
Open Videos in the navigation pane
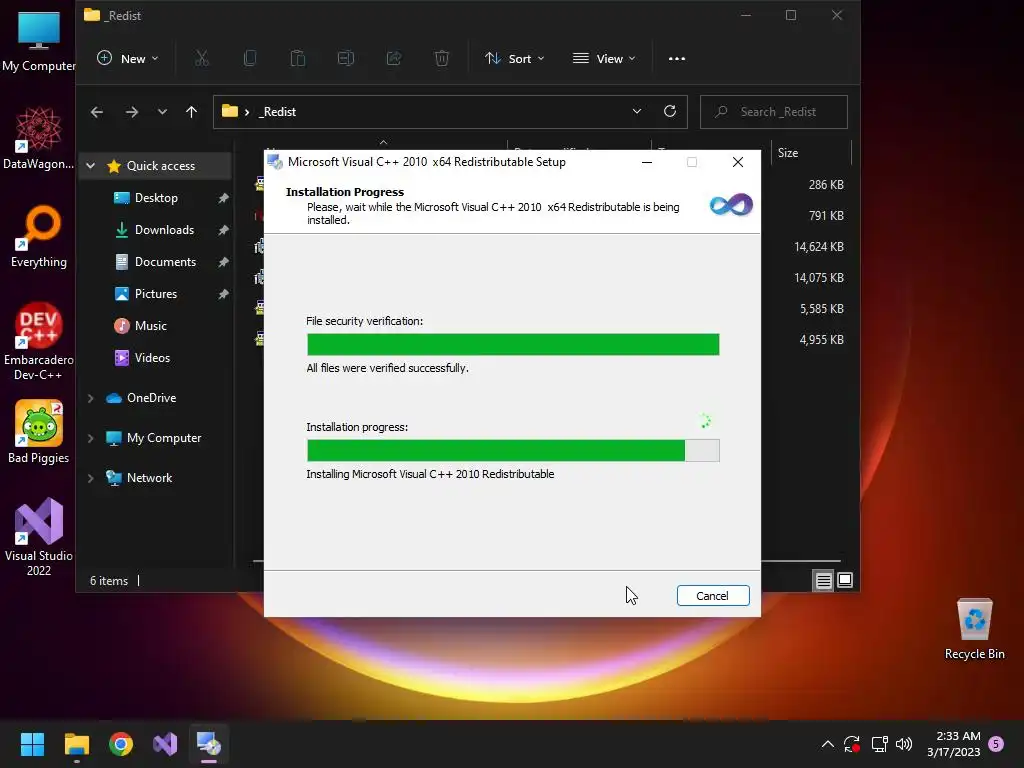tap(152, 358)
